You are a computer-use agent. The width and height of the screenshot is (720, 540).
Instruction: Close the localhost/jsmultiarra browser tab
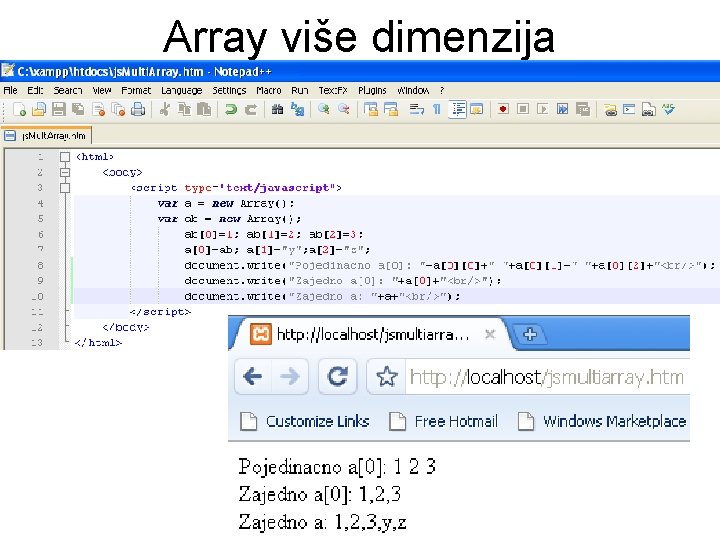pos(490,334)
